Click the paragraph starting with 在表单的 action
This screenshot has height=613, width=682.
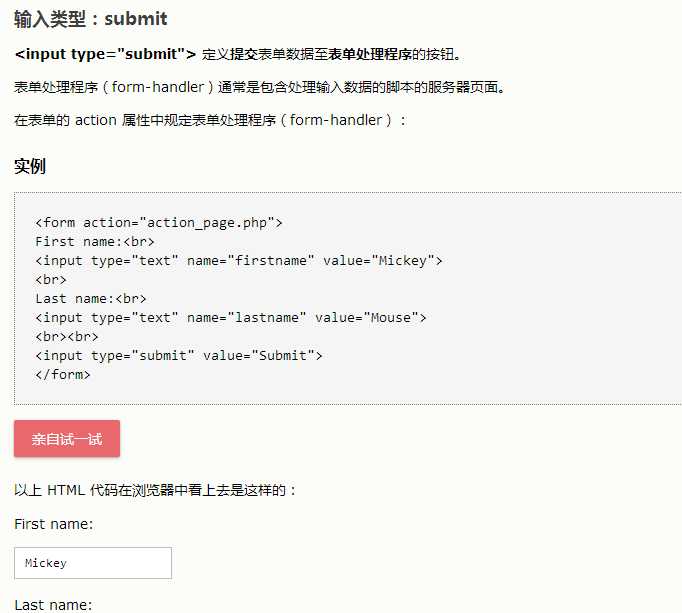point(211,120)
